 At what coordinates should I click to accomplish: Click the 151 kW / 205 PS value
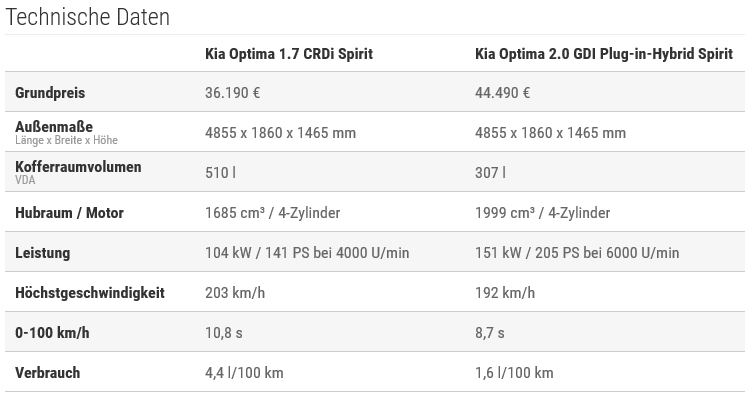(x=577, y=253)
